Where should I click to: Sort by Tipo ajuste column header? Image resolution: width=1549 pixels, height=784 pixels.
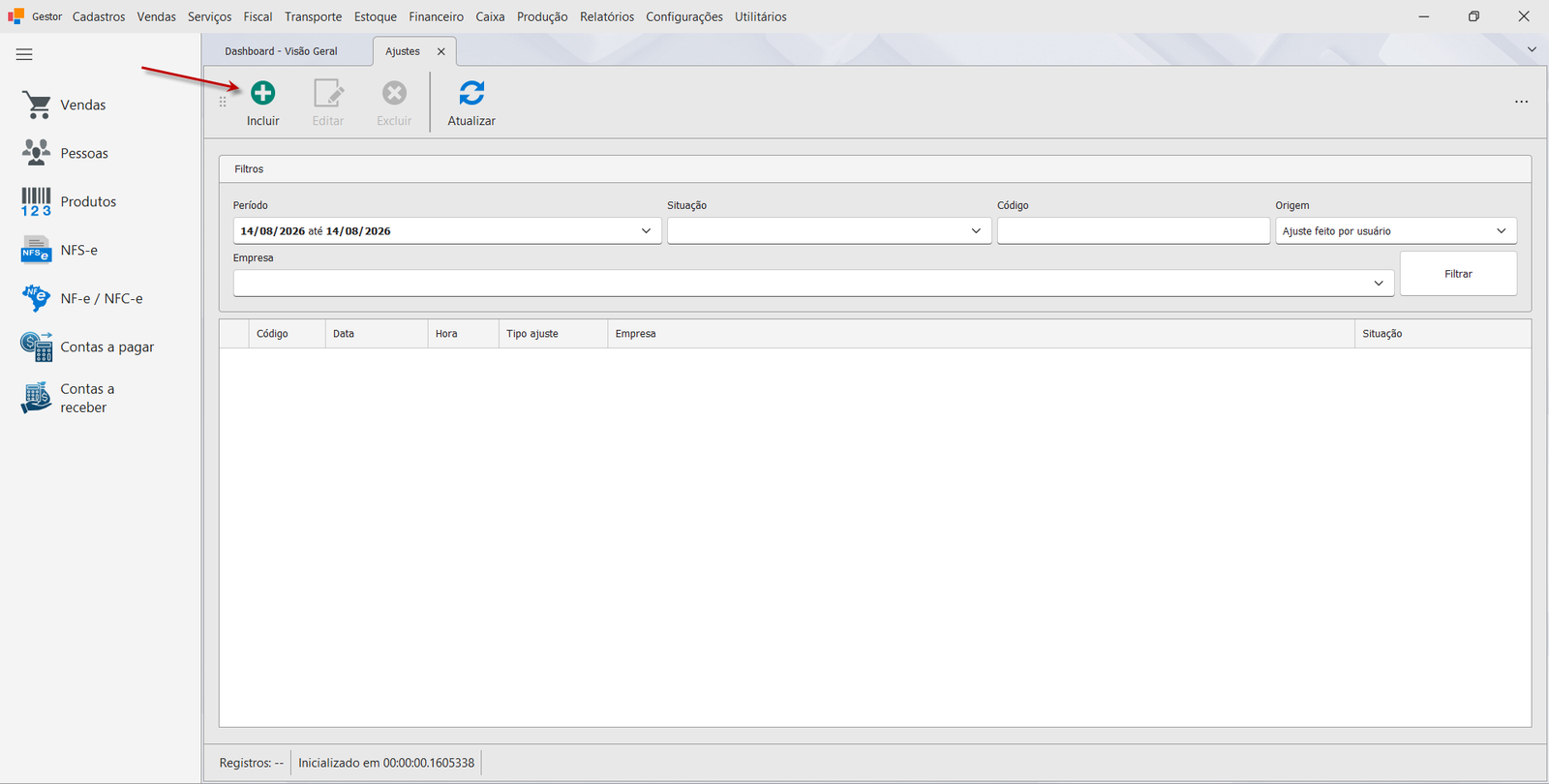tap(553, 334)
